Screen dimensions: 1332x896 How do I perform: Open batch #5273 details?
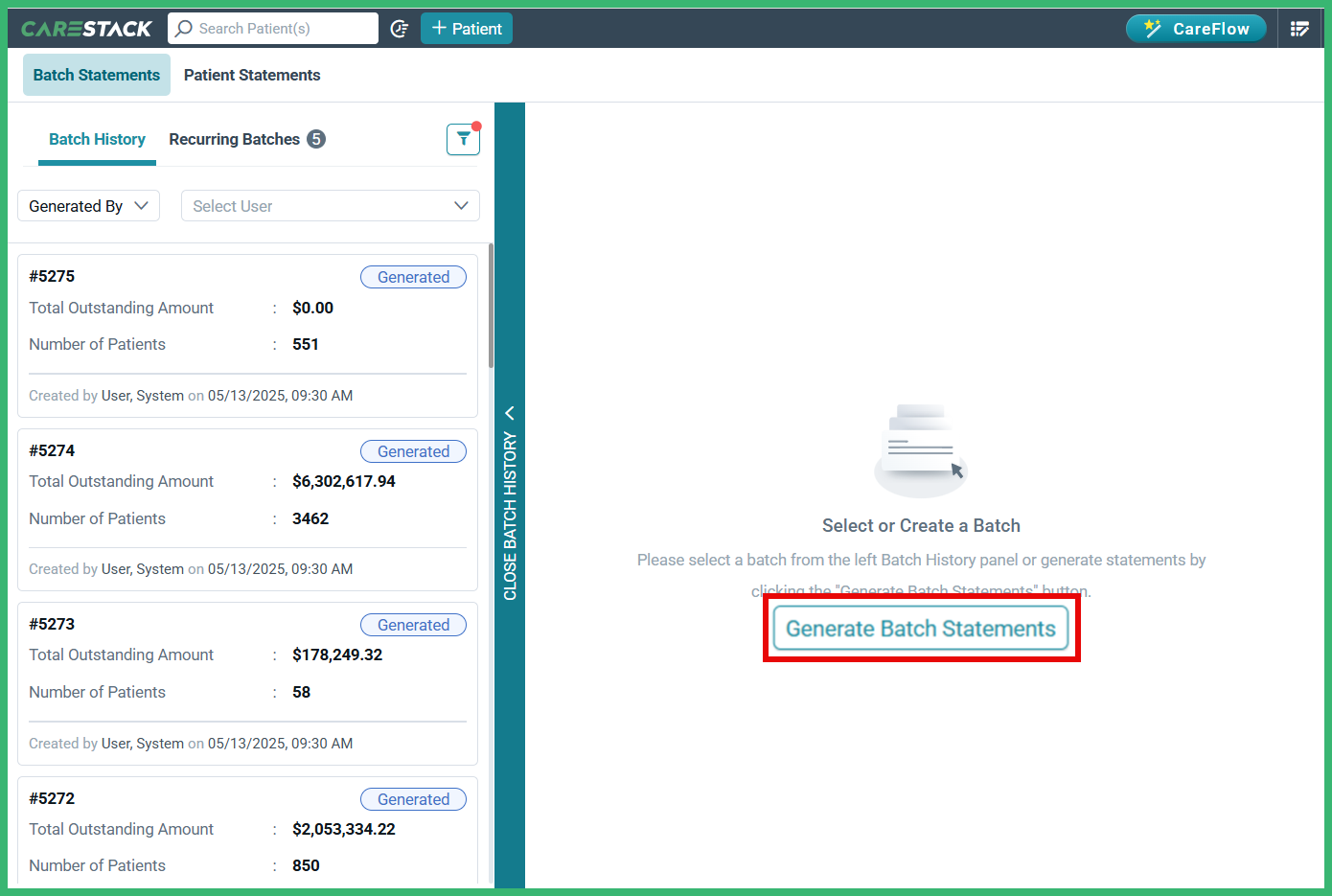coord(247,682)
